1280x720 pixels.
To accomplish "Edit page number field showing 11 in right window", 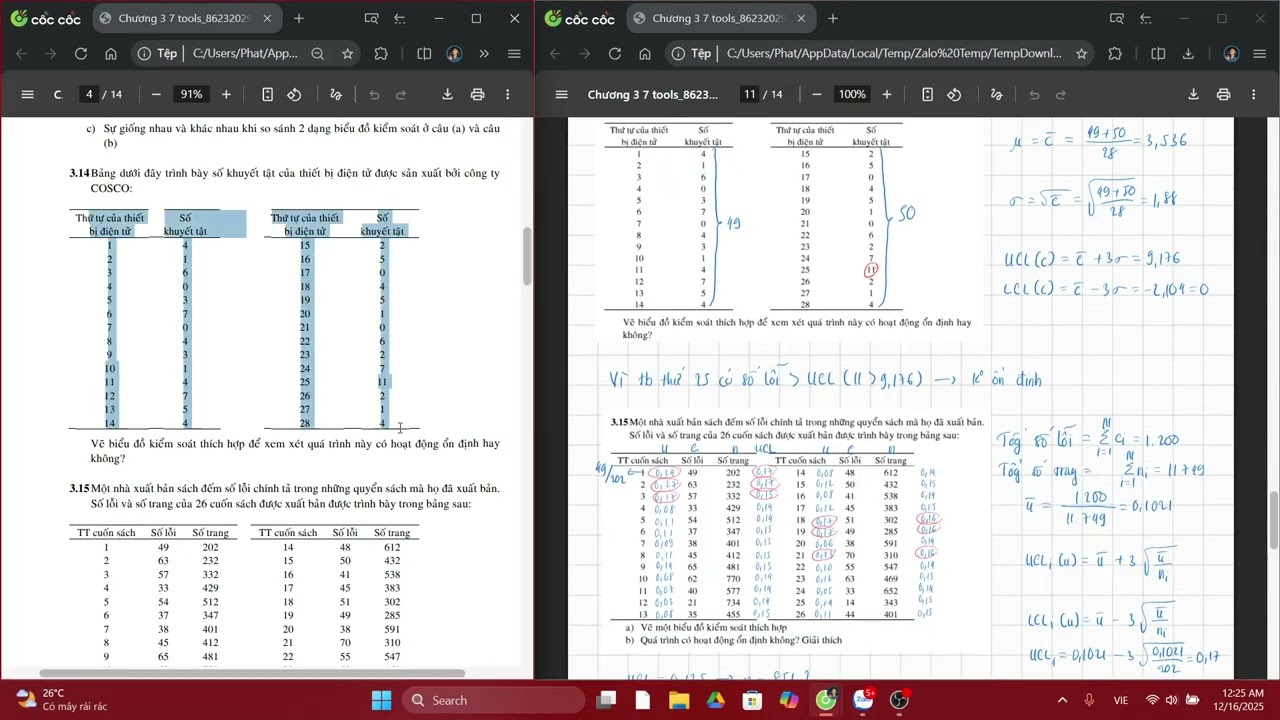I will coord(749,94).
